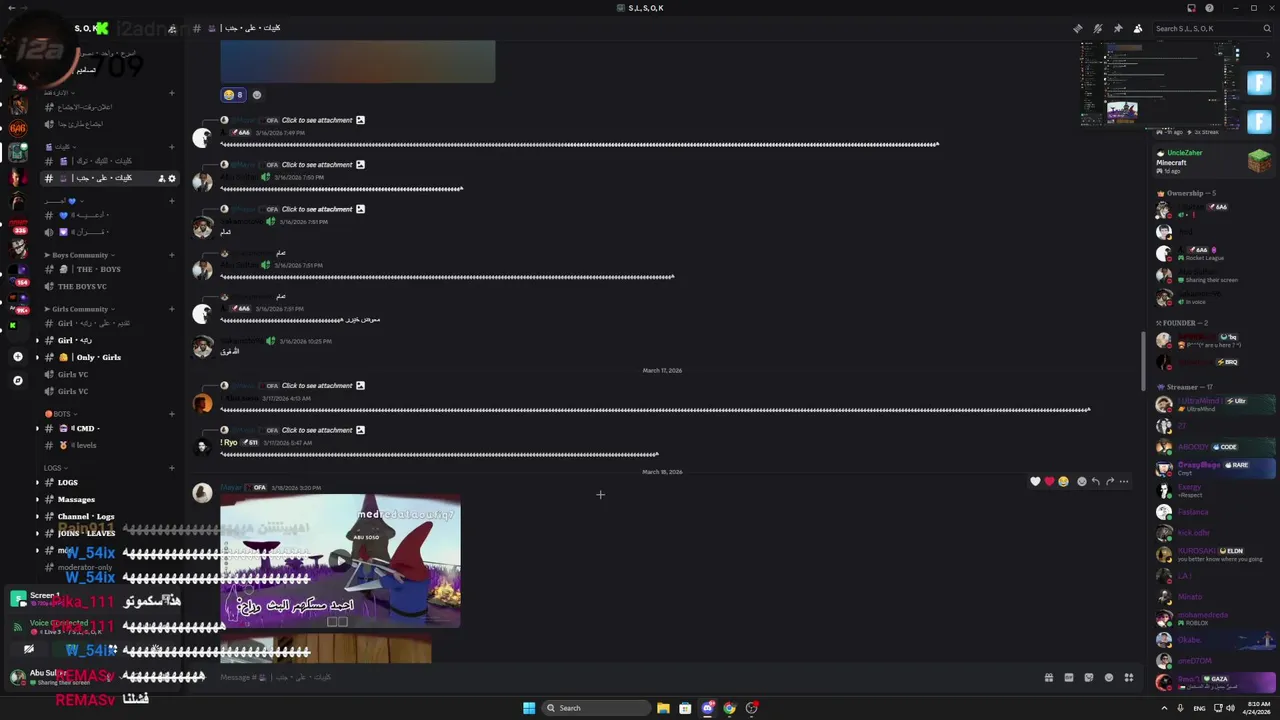
Task: Open pinned messages pin icon
Action: (x=1118, y=28)
